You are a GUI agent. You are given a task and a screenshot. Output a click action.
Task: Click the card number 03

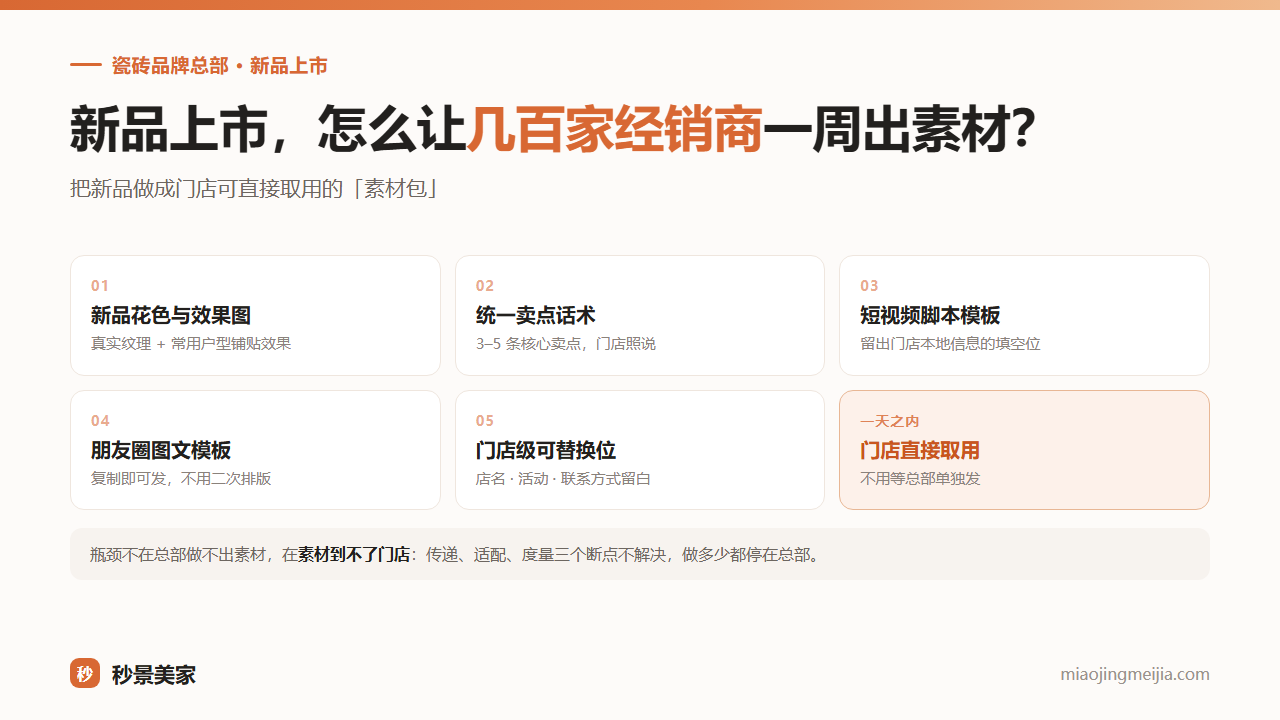coord(869,286)
